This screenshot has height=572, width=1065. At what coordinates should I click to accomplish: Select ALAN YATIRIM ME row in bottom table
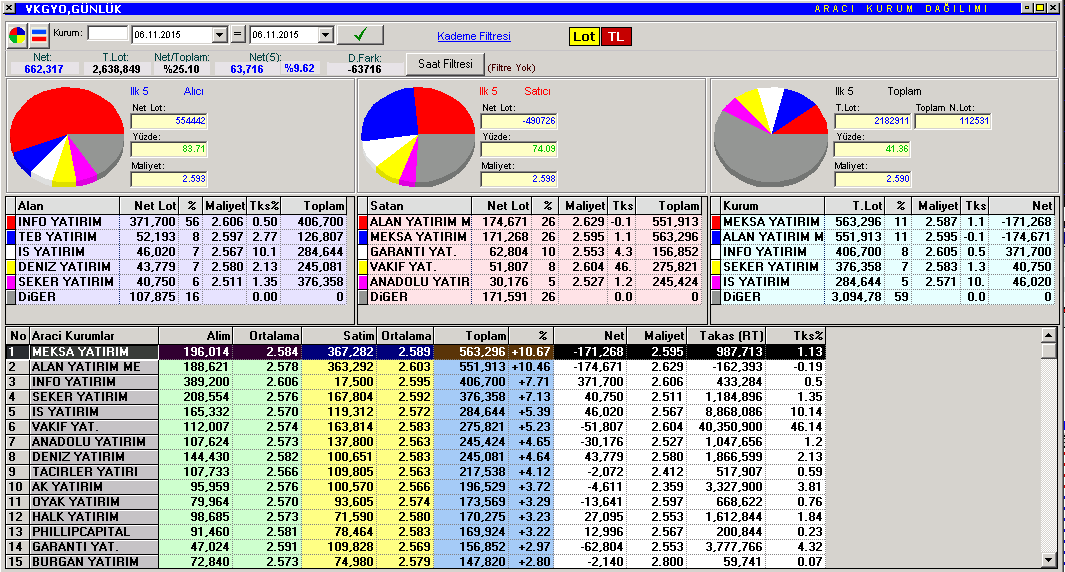[416, 367]
